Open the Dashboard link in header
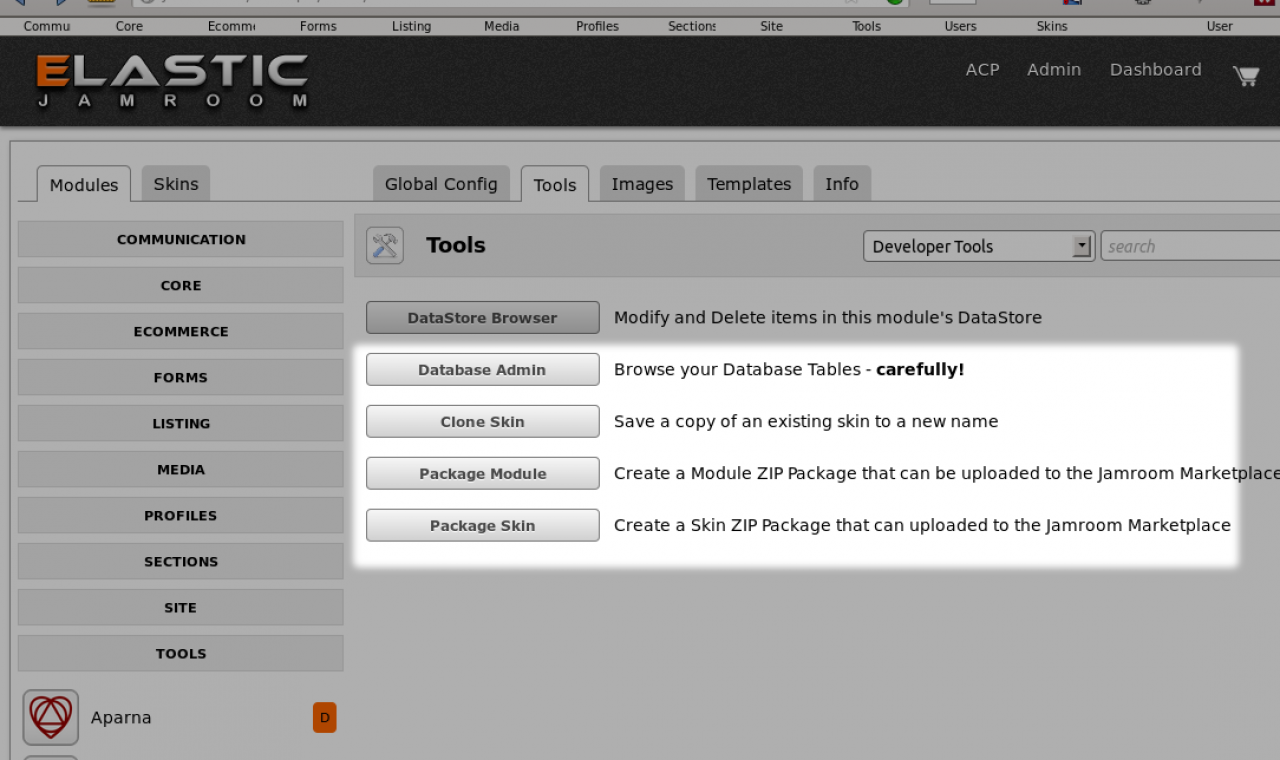 pyautogui.click(x=1156, y=70)
